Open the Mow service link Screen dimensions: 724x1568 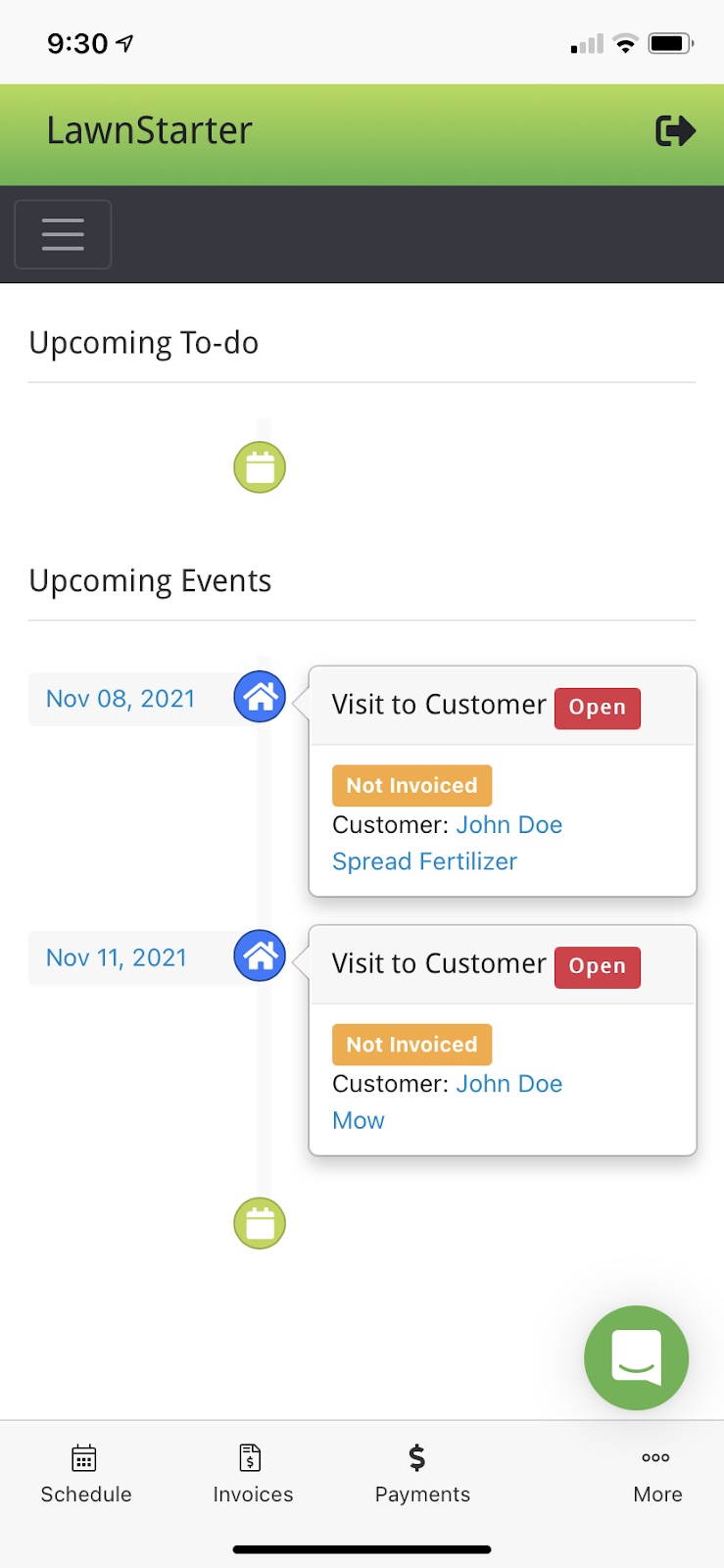click(x=359, y=1120)
